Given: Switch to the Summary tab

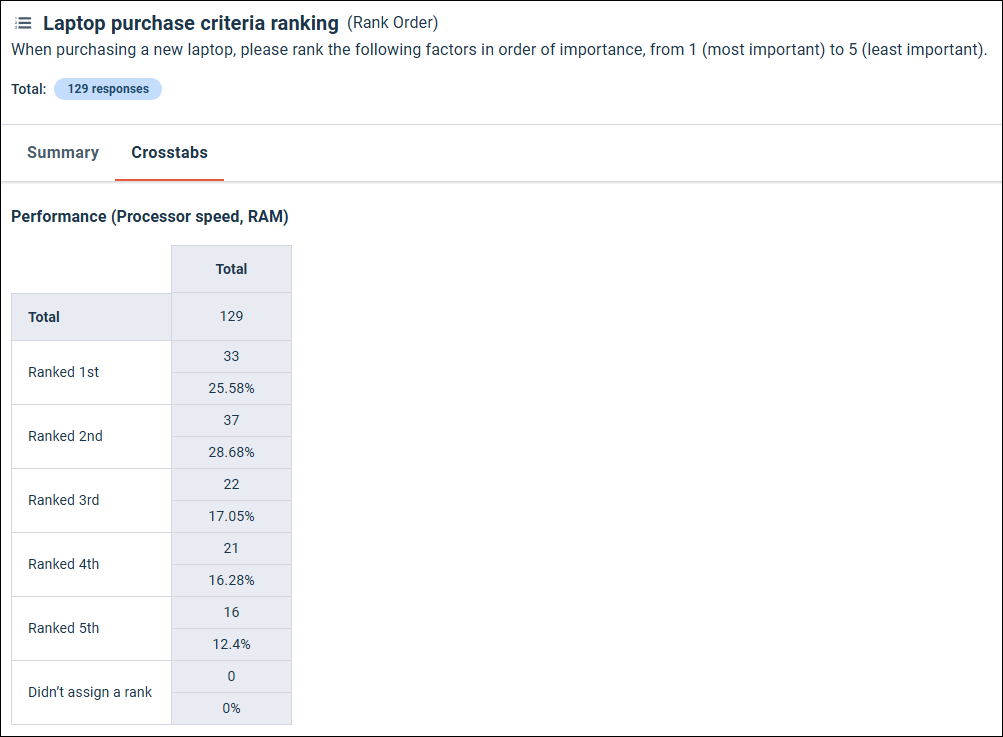Looking at the screenshot, I should point(63,153).
